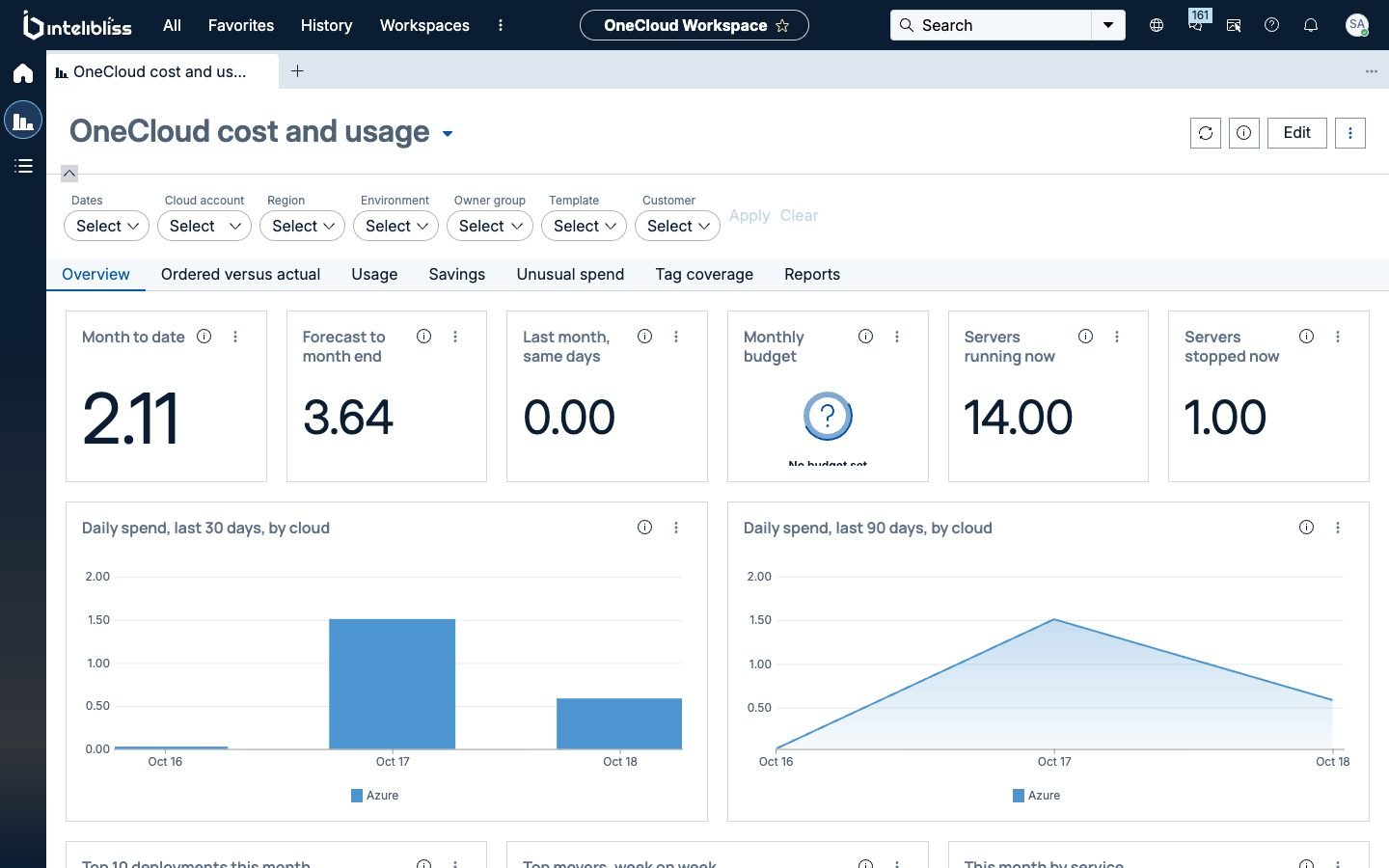Open tab bar ellipsis menu at right

coord(1372,71)
